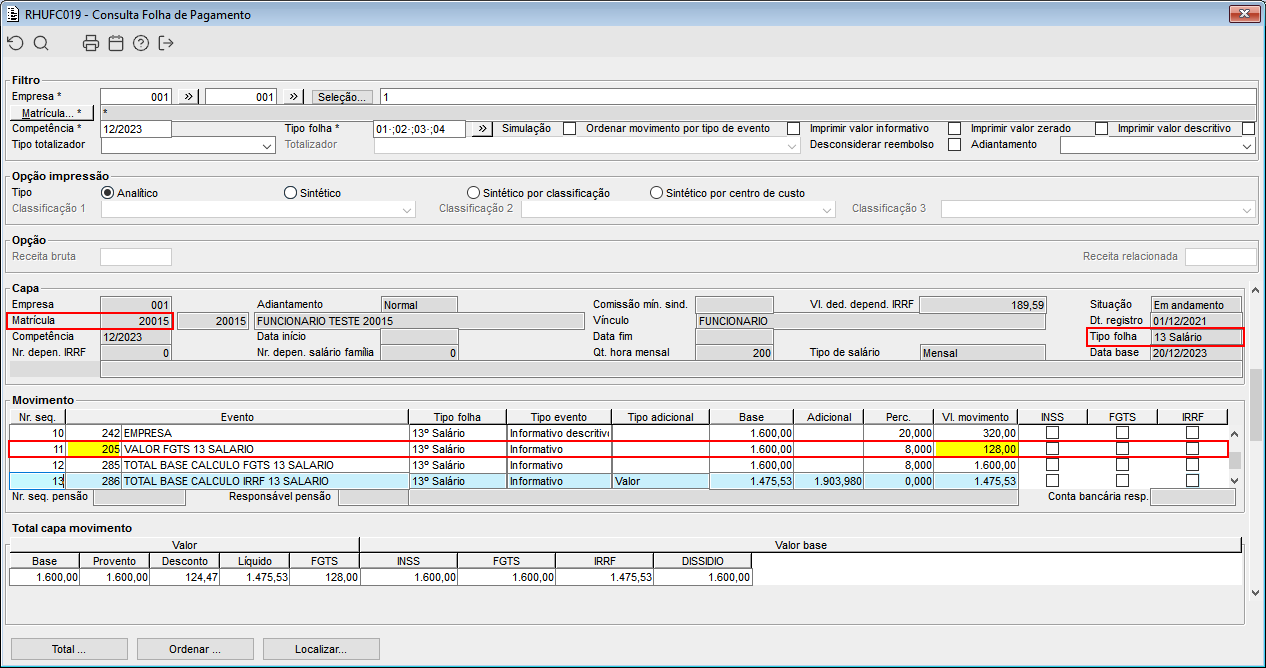Enable Desconsiderar reembolso checkbox
The height and width of the screenshot is (668, 1266).
click(x=954, y=145)
